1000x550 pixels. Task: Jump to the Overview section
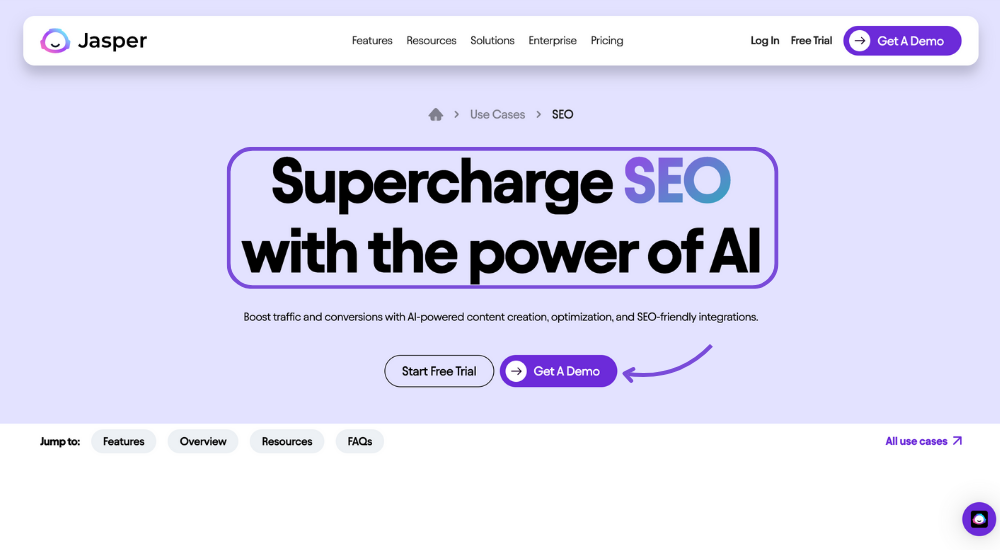tap(203, 442)
